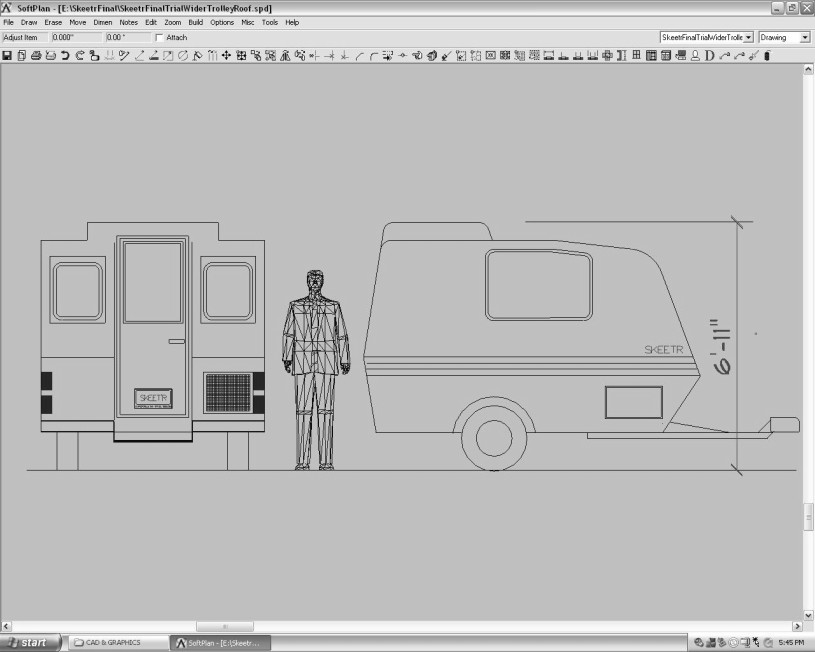Click the Adjust Item label
815x652 pixels.
[x=20, y=37]
